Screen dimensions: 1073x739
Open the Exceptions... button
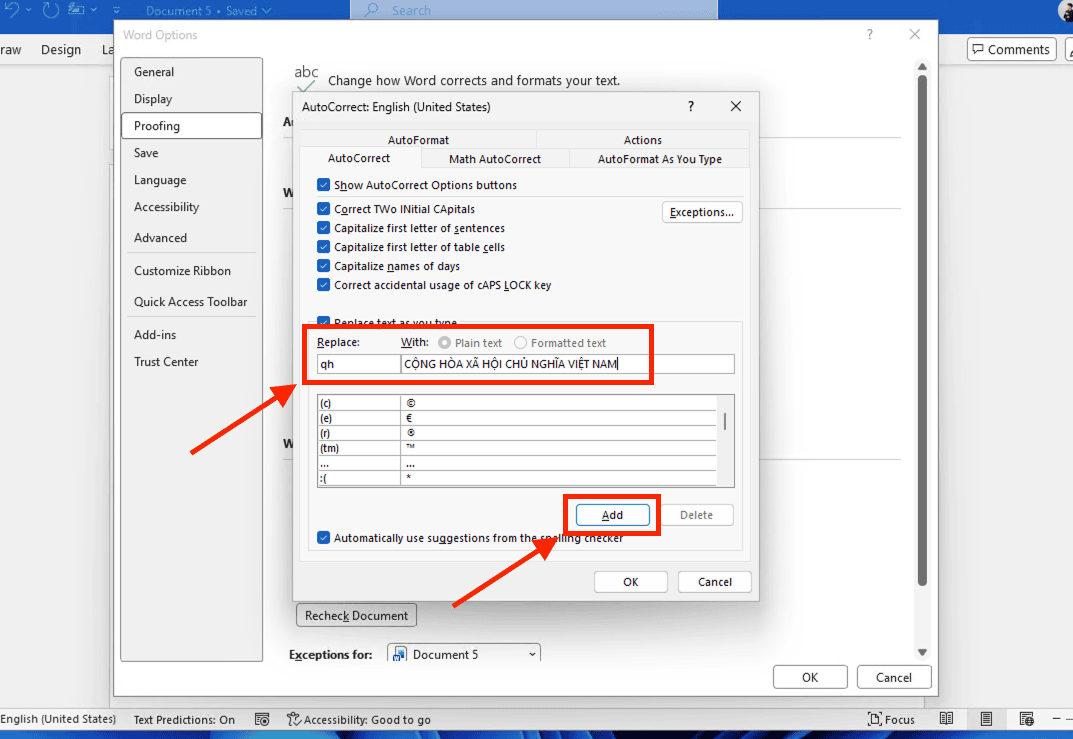[703, 212]
